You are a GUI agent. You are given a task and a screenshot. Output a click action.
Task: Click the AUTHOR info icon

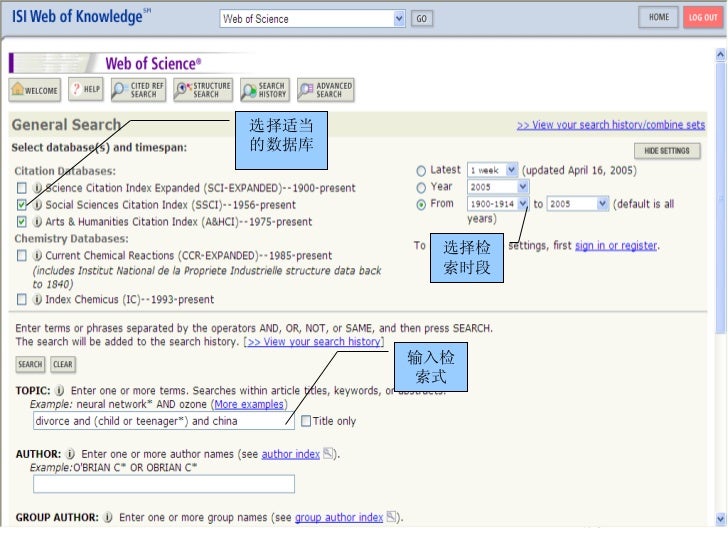click(x=70, y=454)
